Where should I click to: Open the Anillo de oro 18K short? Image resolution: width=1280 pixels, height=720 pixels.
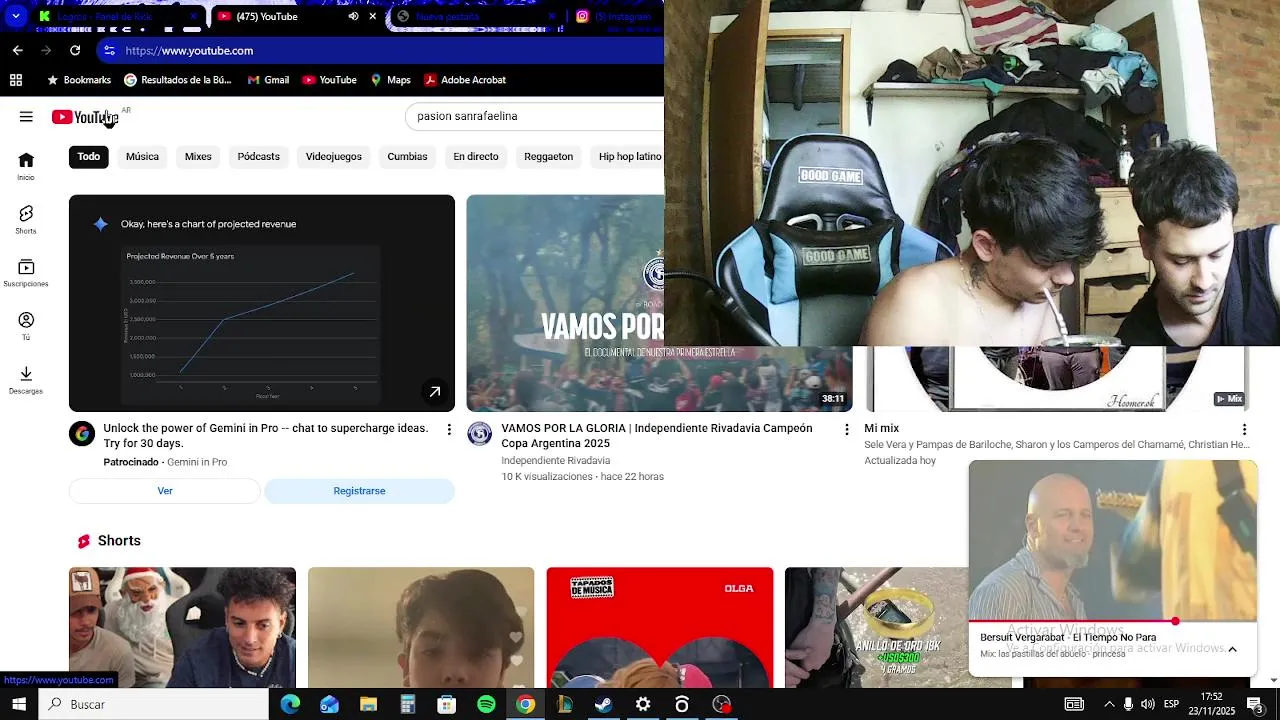[x=876, y=628]
